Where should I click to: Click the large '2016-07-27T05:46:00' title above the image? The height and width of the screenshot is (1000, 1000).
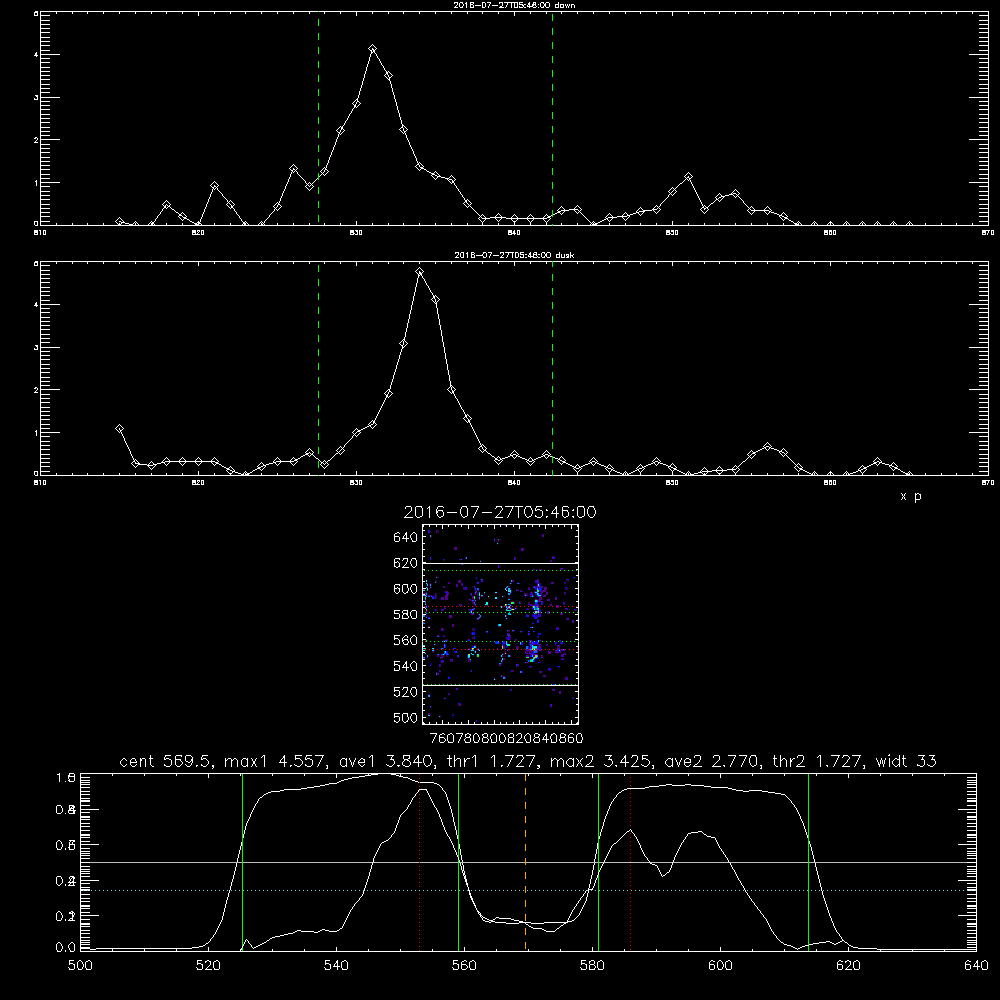pos(500,512)
